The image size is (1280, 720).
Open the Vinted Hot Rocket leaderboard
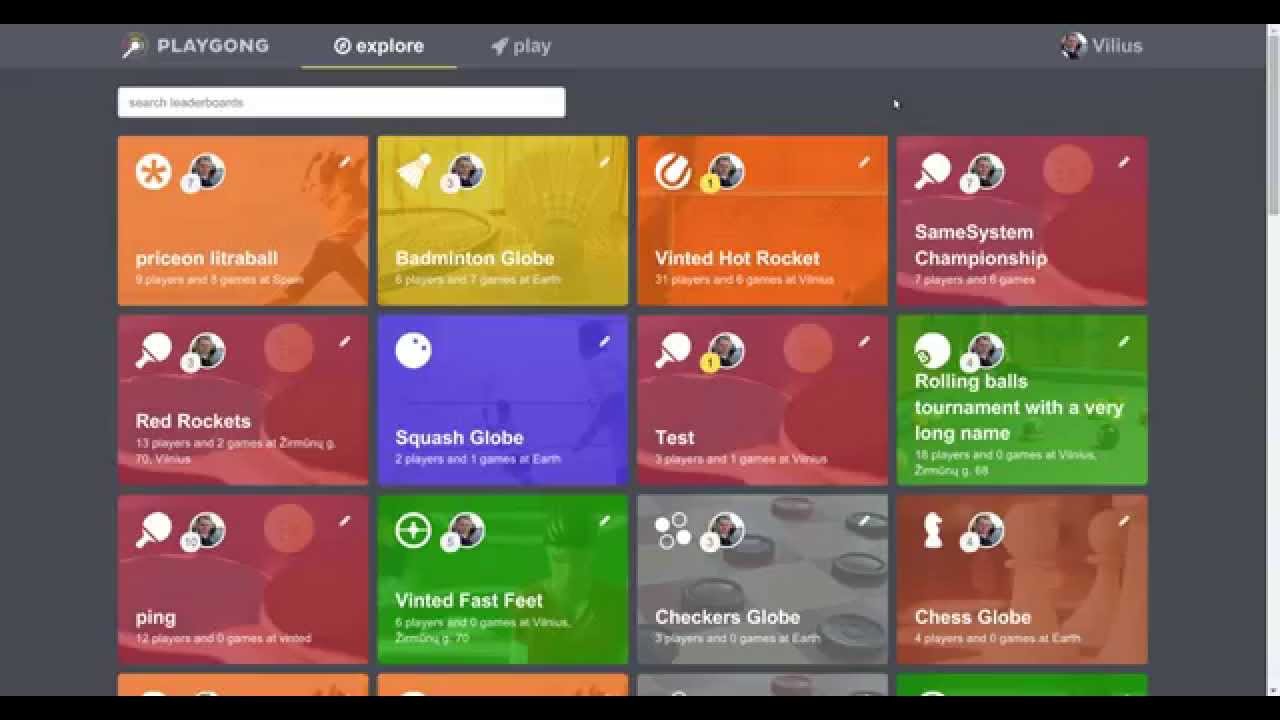[738, 258]
